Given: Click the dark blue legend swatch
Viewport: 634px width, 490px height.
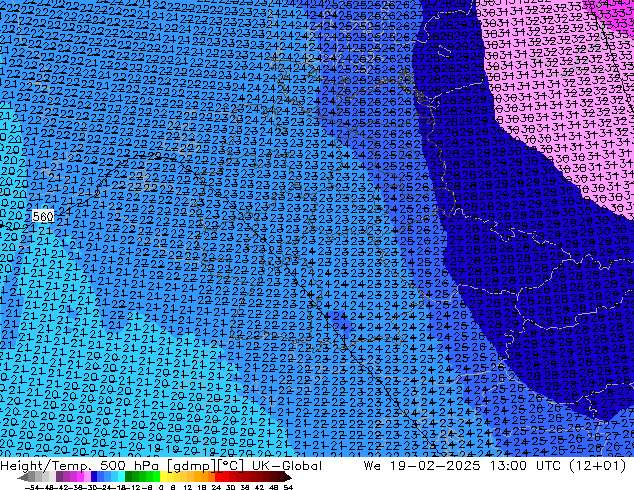Looking at the screenshot, I should pyautogui.click(x=94, y=476).
